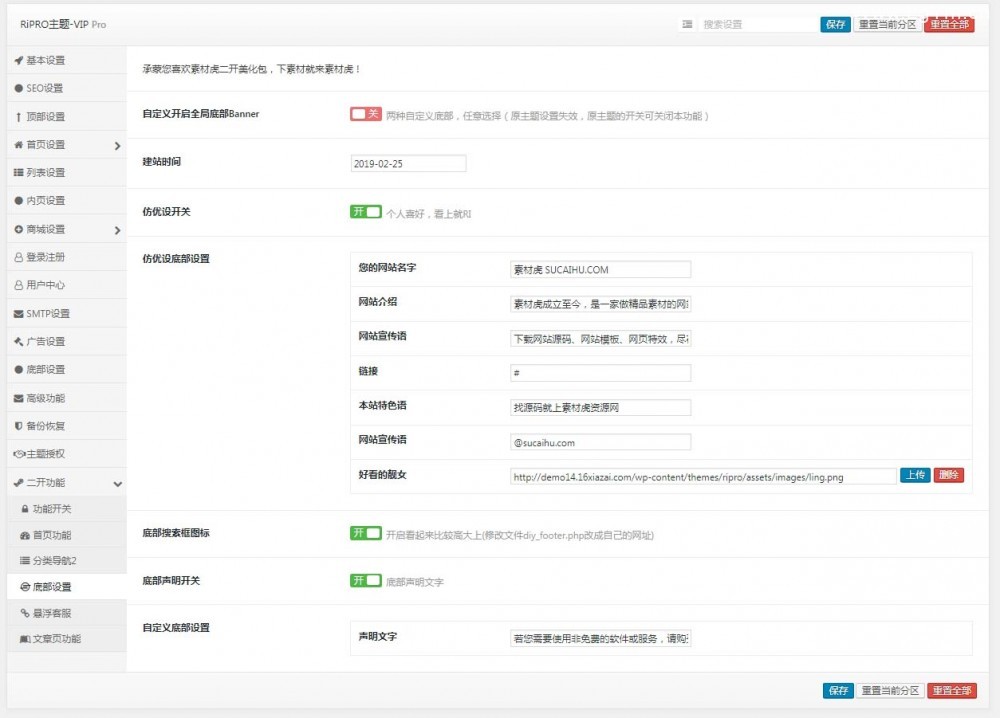Viewport: 1000px width, 718px height.
Task: Open the 主题授权 section
Action: coord(67,454)
